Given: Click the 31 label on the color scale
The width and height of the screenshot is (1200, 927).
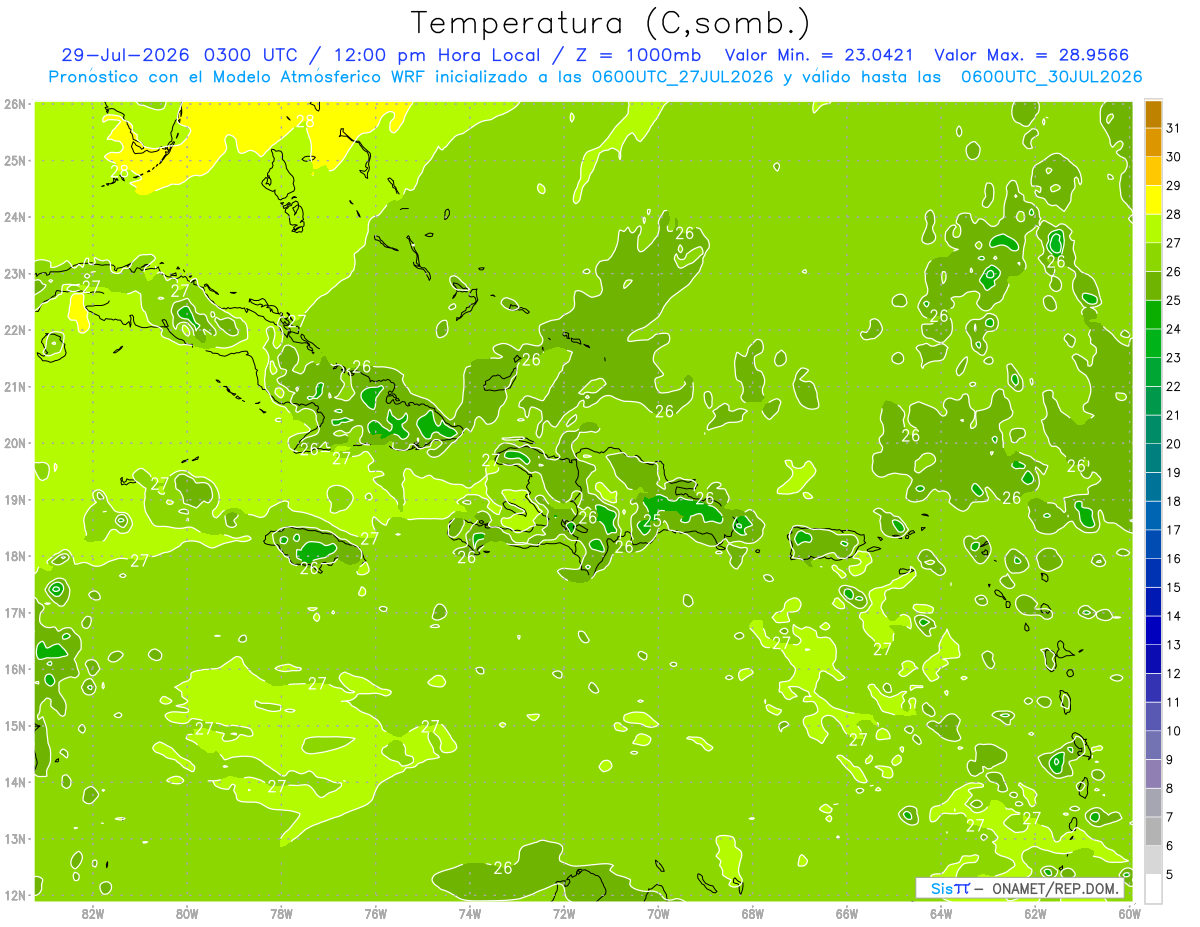Looking at the screenshot, I should pos(1174,127).
